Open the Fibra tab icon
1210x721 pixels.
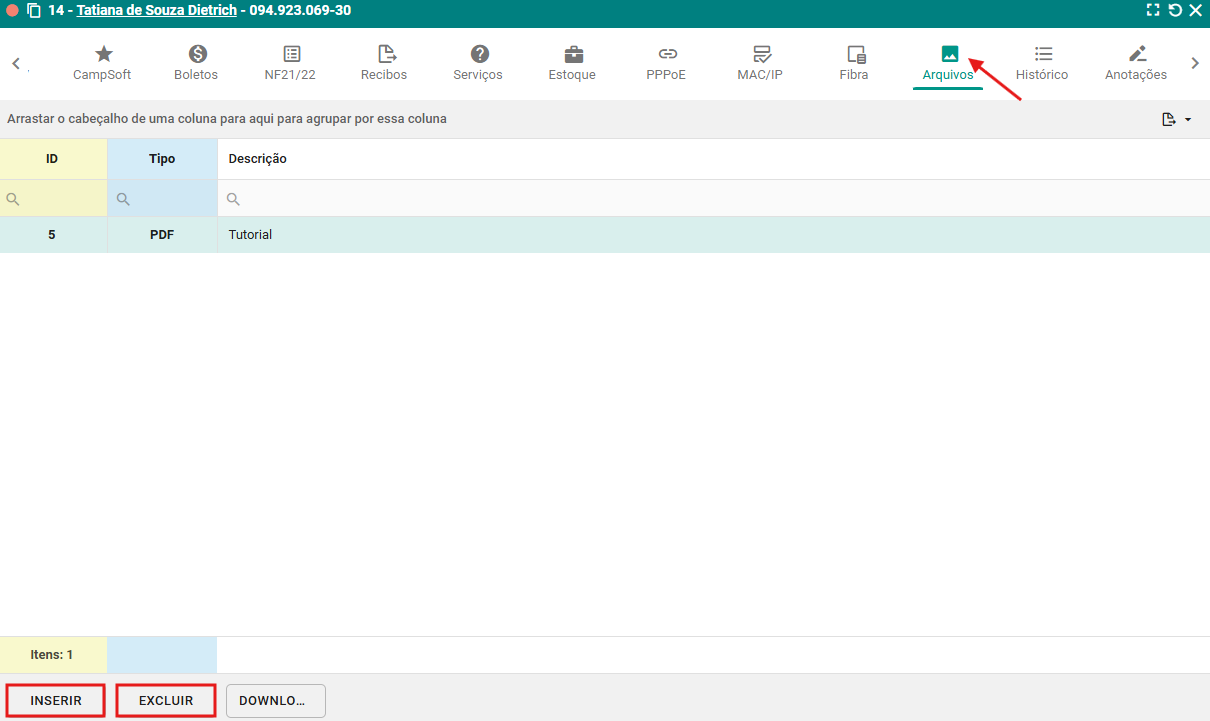pos(854,55)
